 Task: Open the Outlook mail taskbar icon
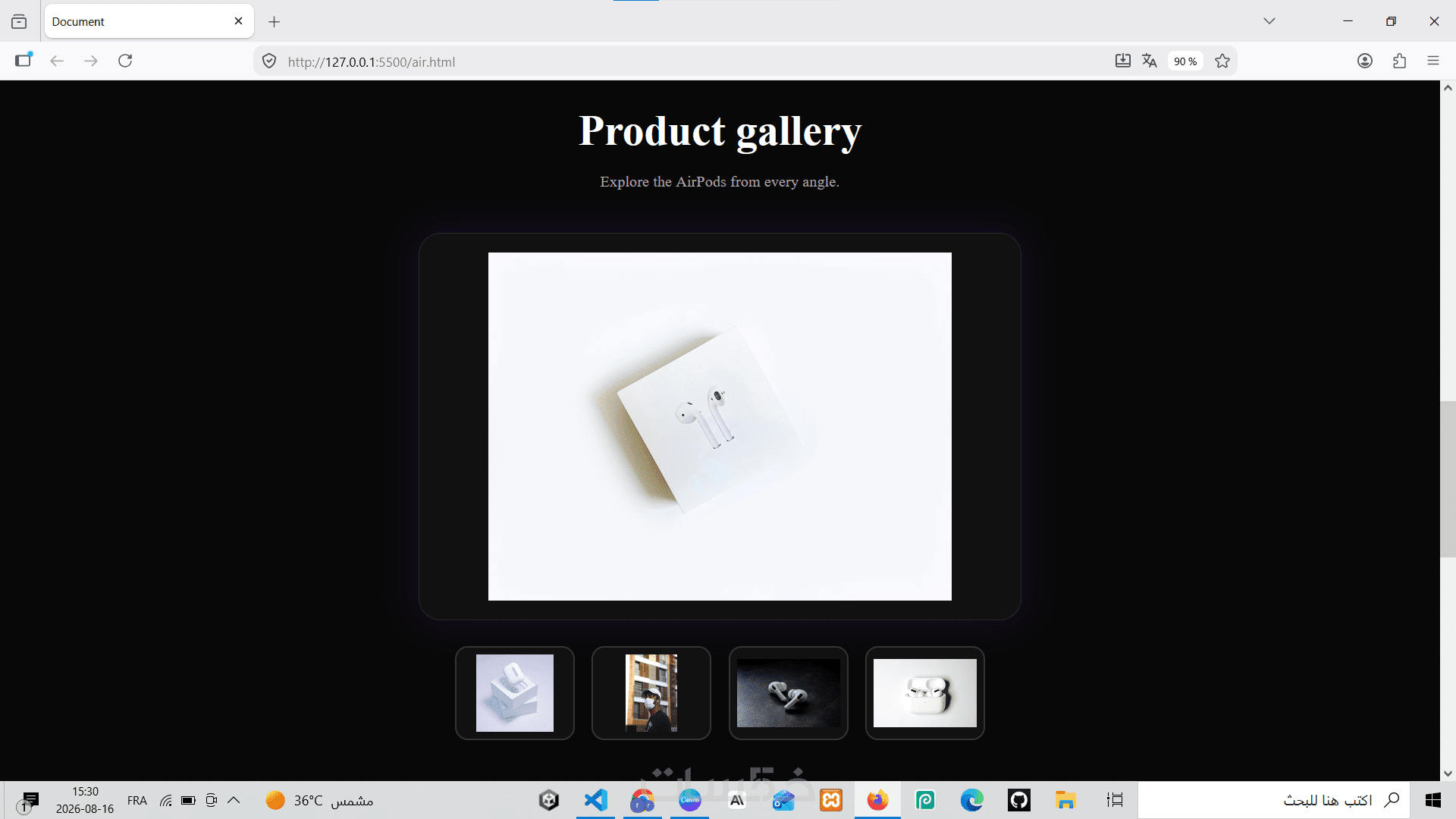coord(784,800)
